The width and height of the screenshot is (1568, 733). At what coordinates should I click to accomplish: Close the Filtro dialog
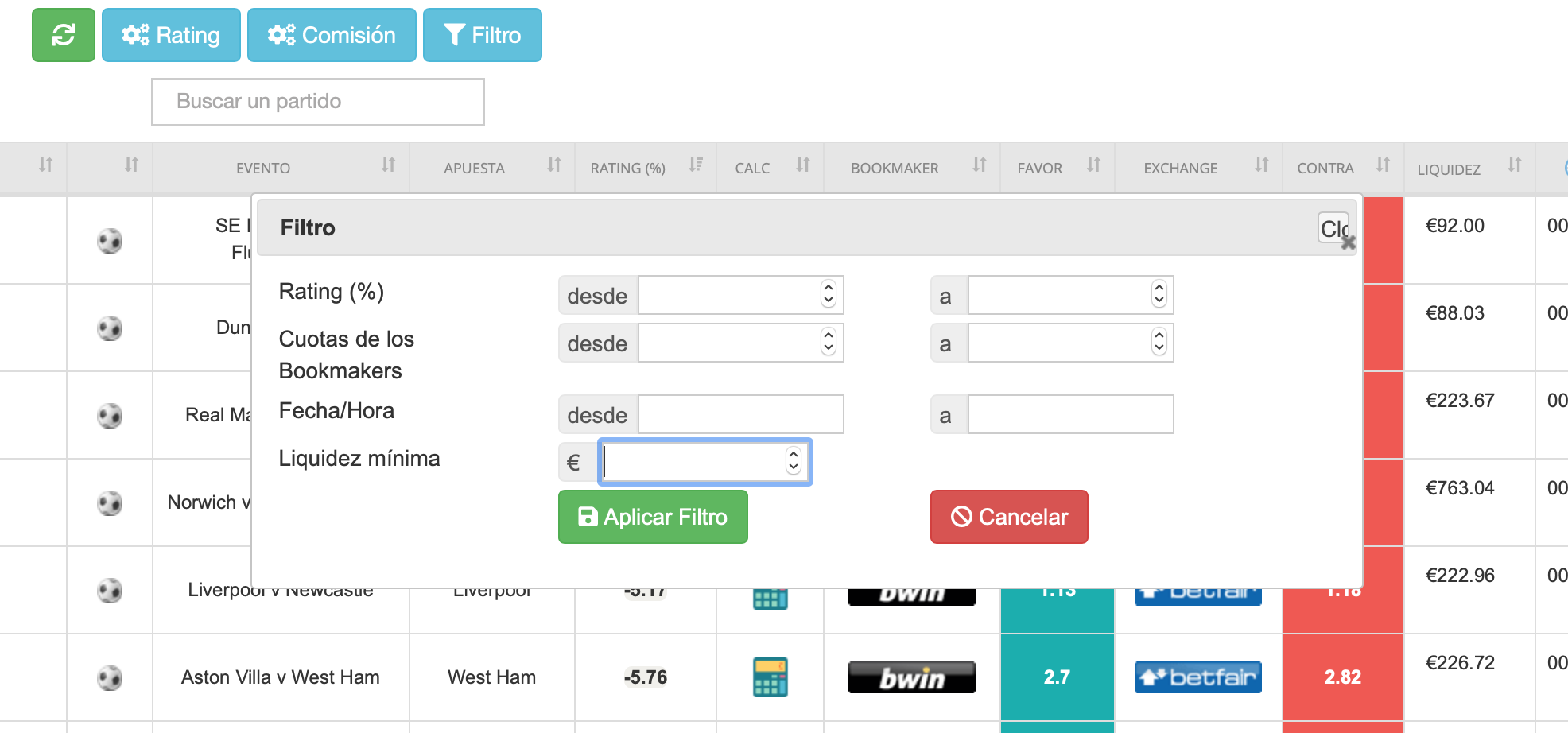tap(1336, 229)
